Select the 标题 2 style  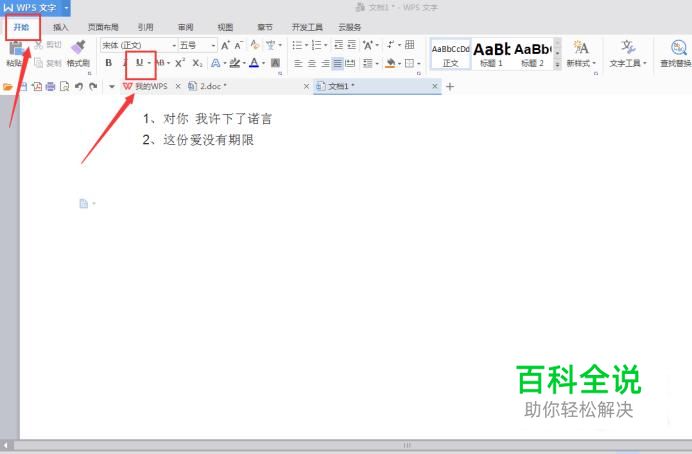click(533, 55)
